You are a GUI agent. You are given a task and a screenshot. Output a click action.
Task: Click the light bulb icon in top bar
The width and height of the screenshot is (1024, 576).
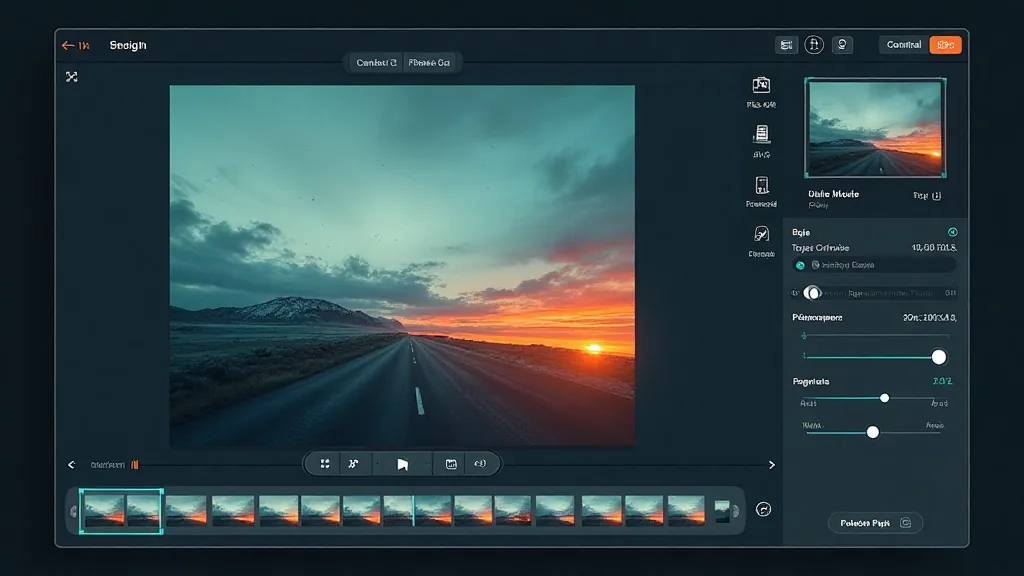pos(842,45)
